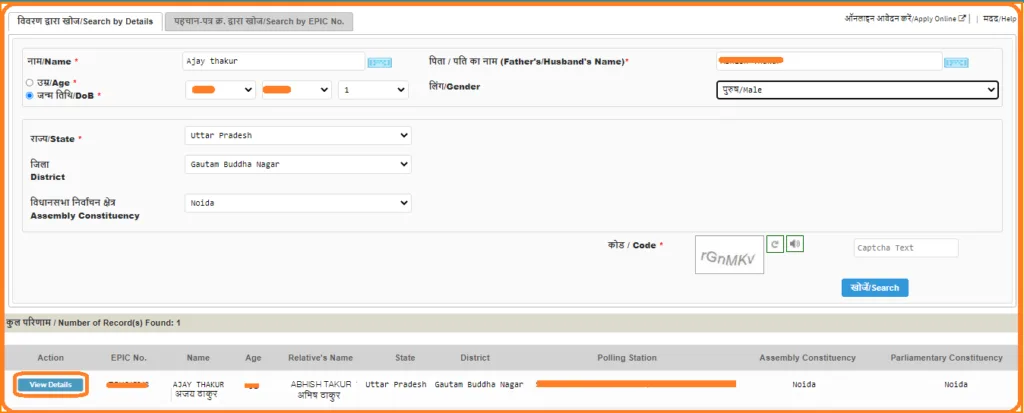Click Gautam Buddha Nagar district cell in results
Viewport: 1024px width, 413px height.
pos(479,384)
